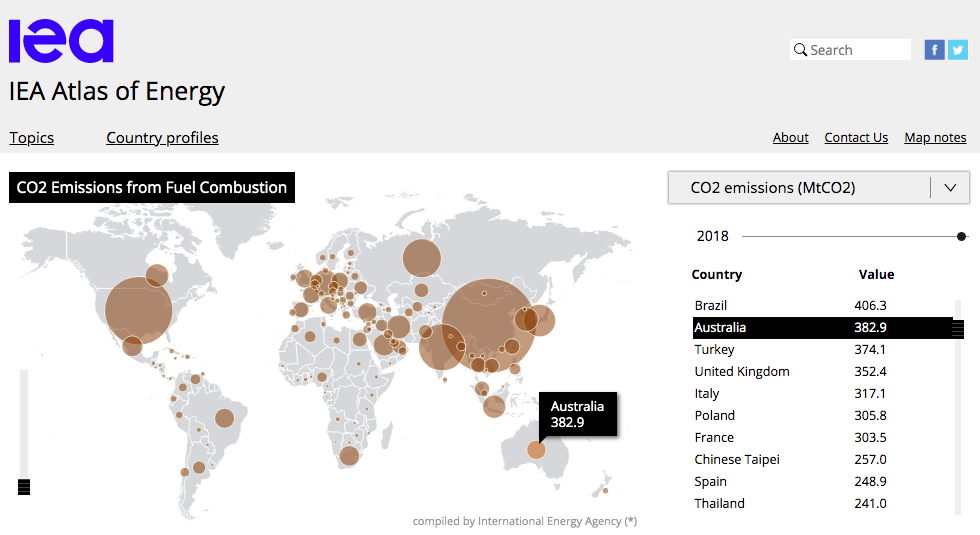Screen dimensions: 980x535
Task: Expand the CO2 emissions (MtCO2) dropdown
Action: pos(819,188)
